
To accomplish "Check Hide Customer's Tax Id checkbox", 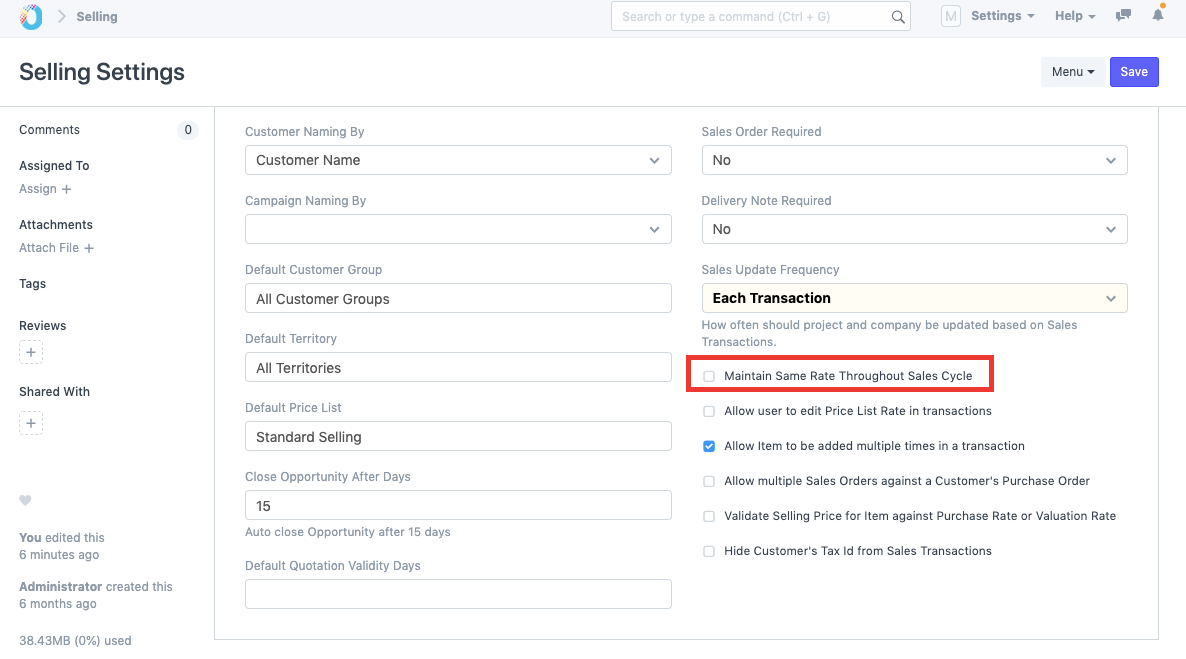I will 709,552.
